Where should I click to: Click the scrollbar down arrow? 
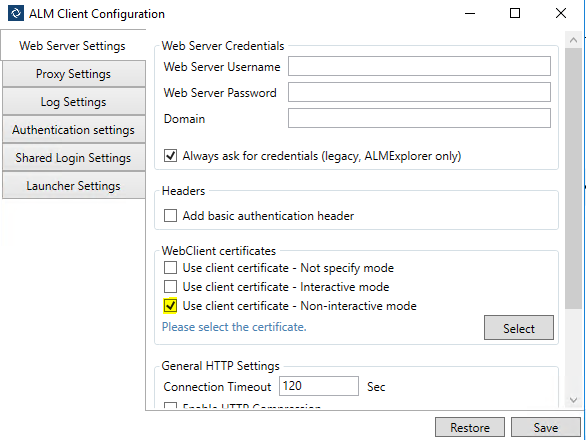pos(574,400)
